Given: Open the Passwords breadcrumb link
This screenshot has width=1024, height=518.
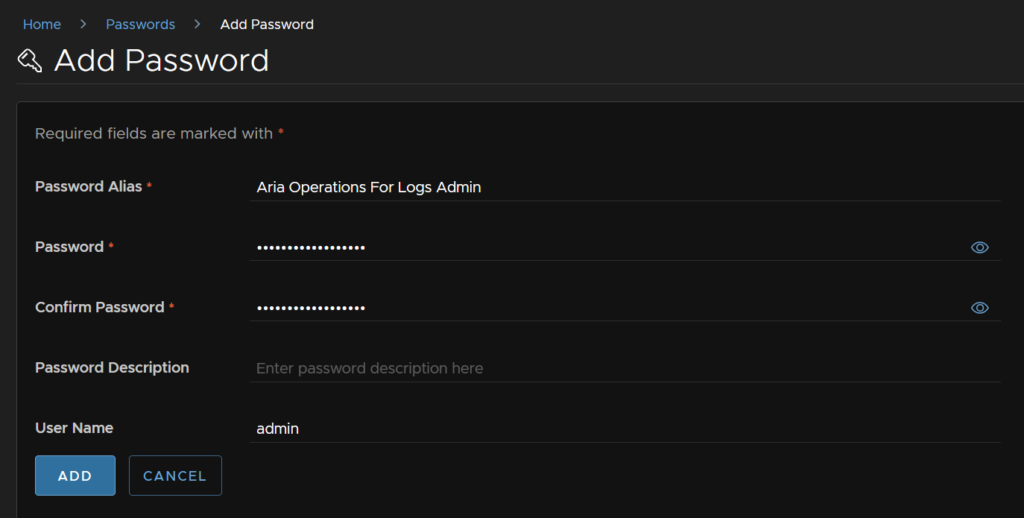Looking at the screenshot, I should tap(140, 24).
